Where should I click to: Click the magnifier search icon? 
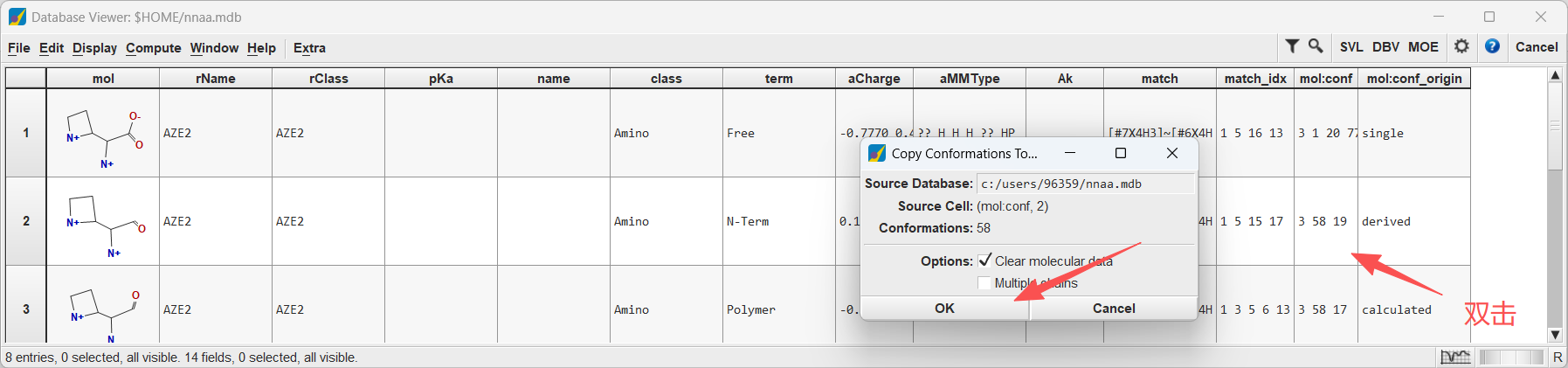(1315, 46)
